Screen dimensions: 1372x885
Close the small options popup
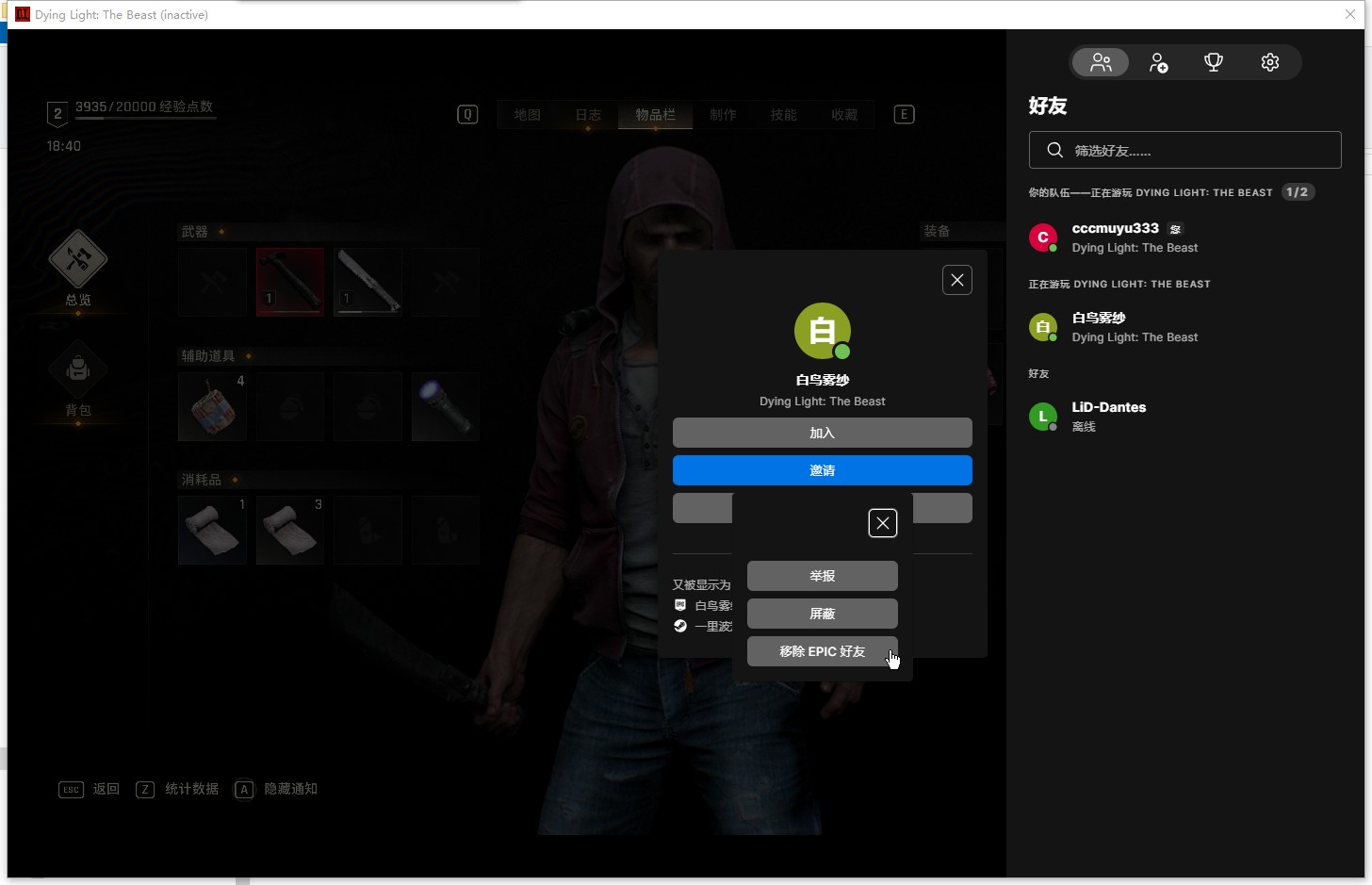point(882,523)
